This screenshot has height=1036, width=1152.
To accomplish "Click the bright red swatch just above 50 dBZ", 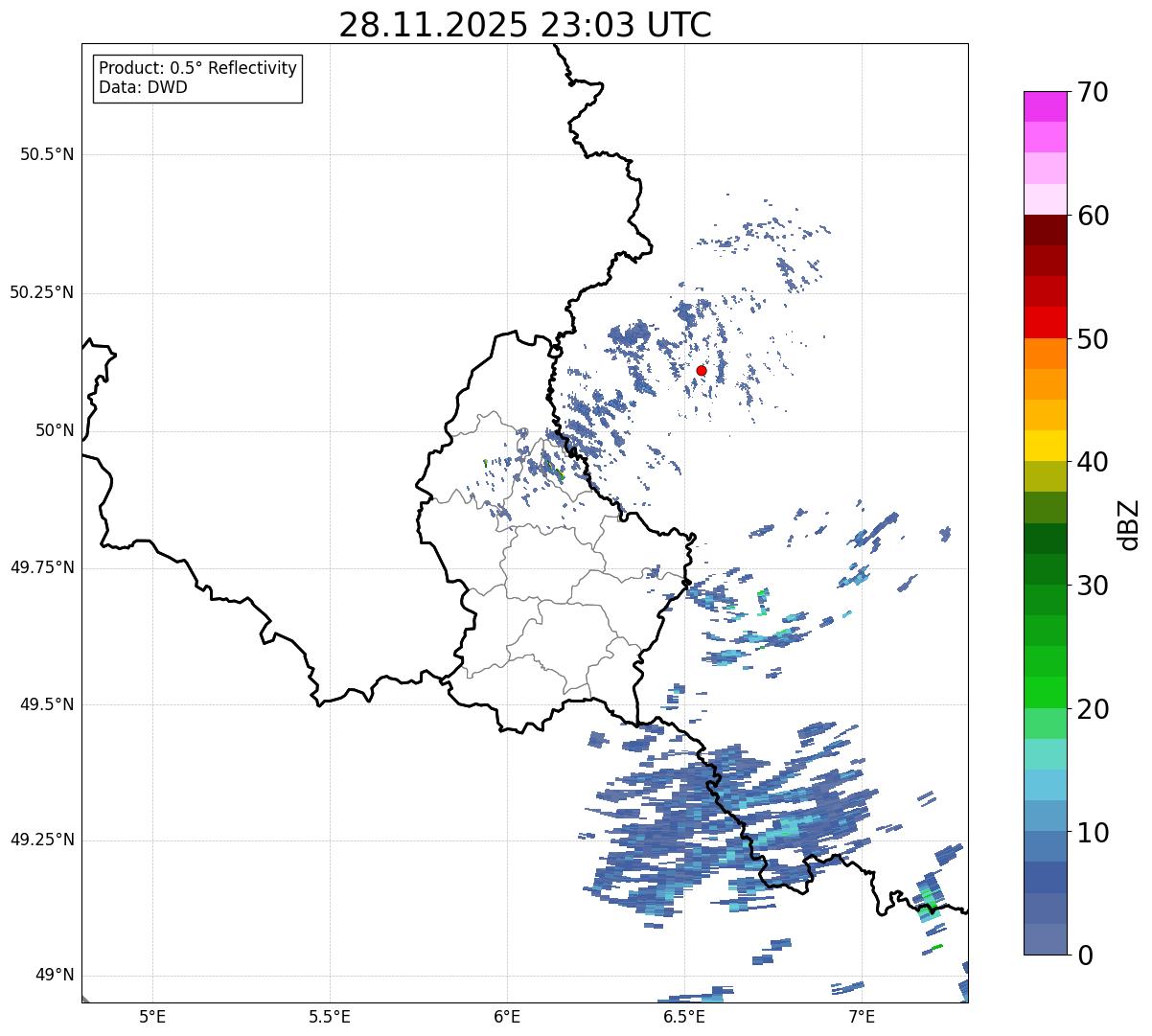I will pos(1045,323).
